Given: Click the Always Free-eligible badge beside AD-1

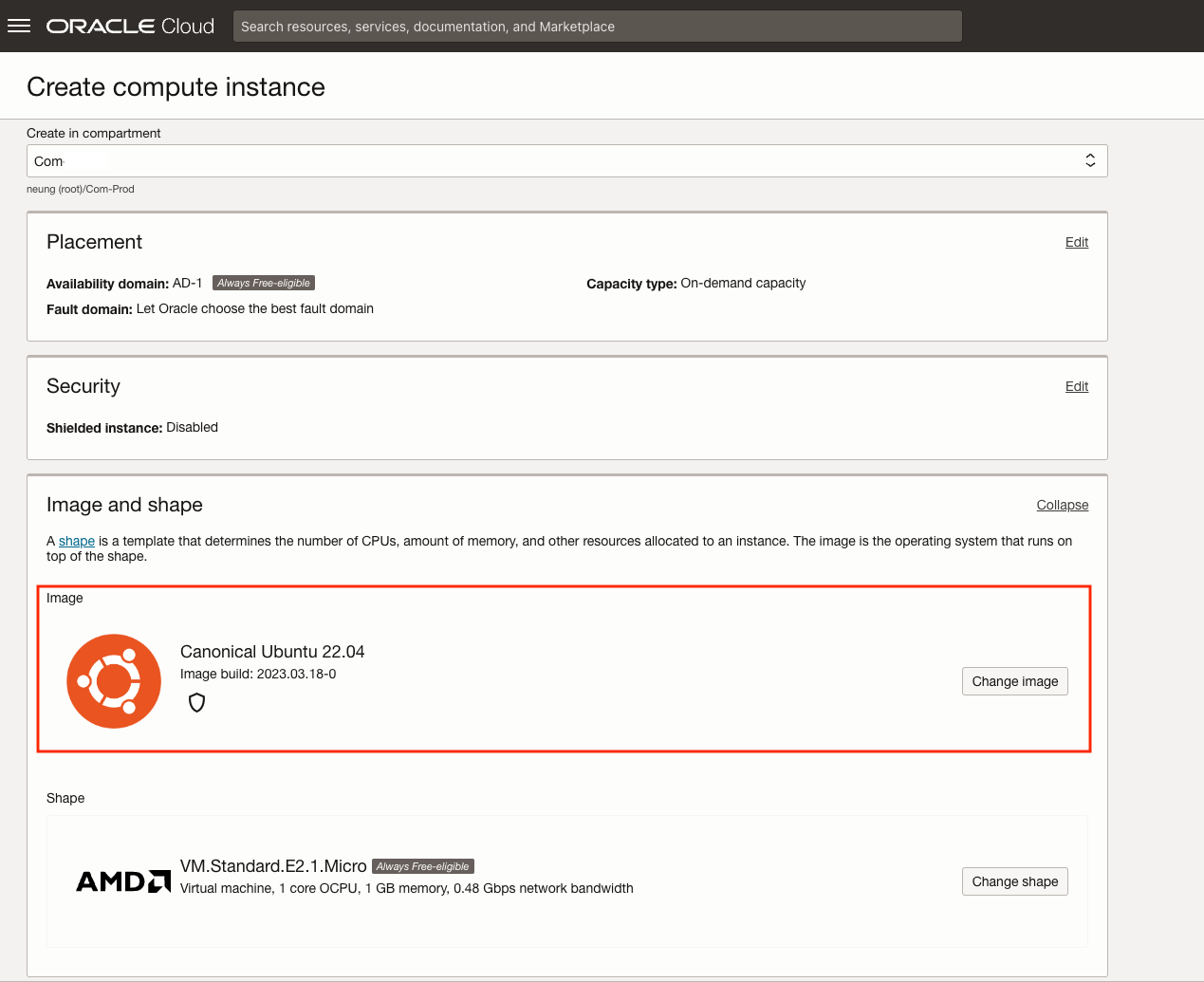Looking at the screenshot, I should point(264,283).
